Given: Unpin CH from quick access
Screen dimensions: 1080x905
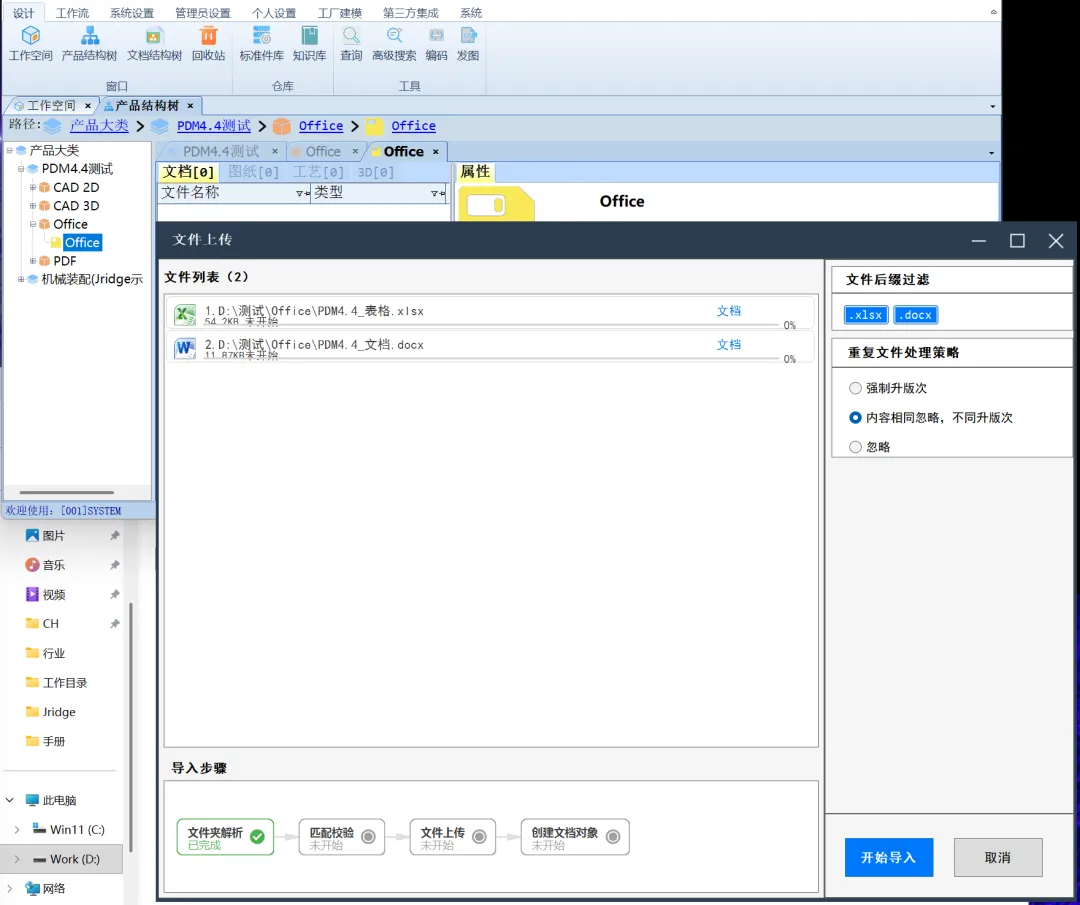Looking at the screenshot, I should coord(114,623).
